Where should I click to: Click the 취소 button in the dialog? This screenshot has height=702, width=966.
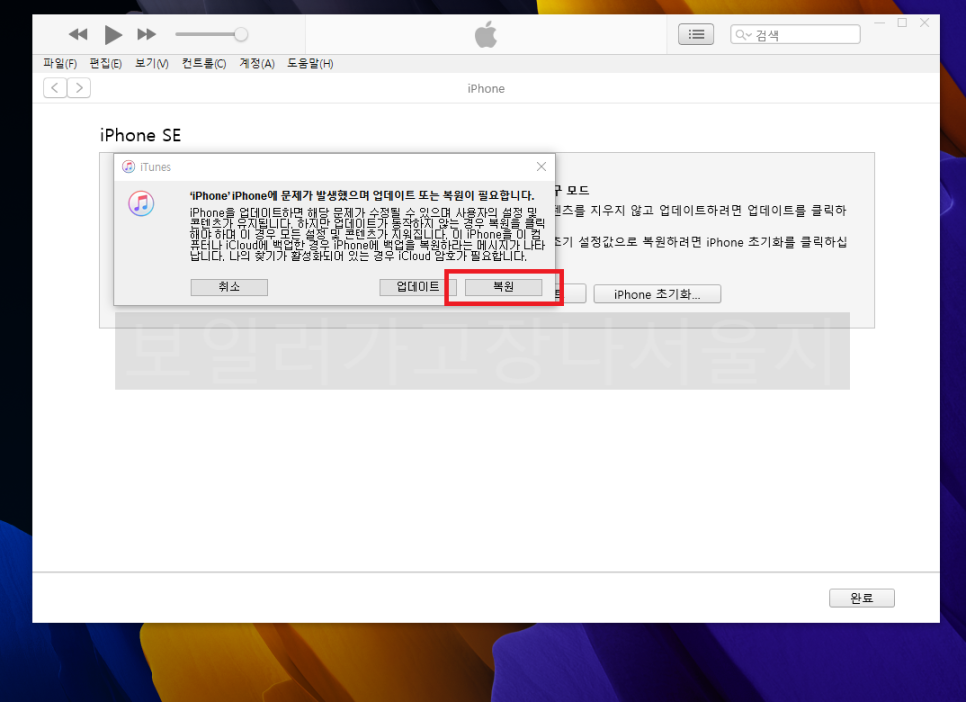tap(229, 287)
